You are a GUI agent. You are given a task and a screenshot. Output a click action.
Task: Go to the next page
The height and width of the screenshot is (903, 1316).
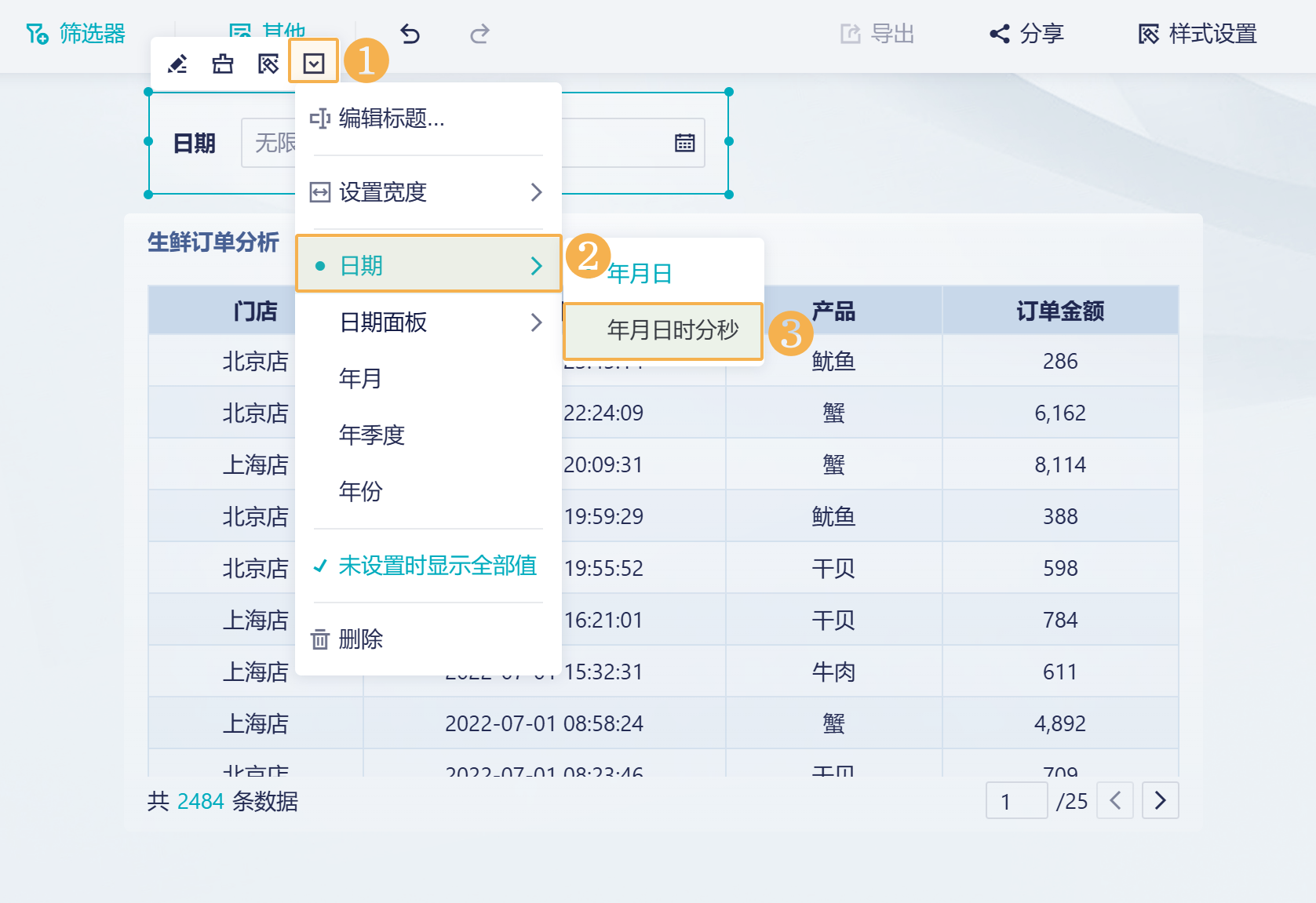1161,801
